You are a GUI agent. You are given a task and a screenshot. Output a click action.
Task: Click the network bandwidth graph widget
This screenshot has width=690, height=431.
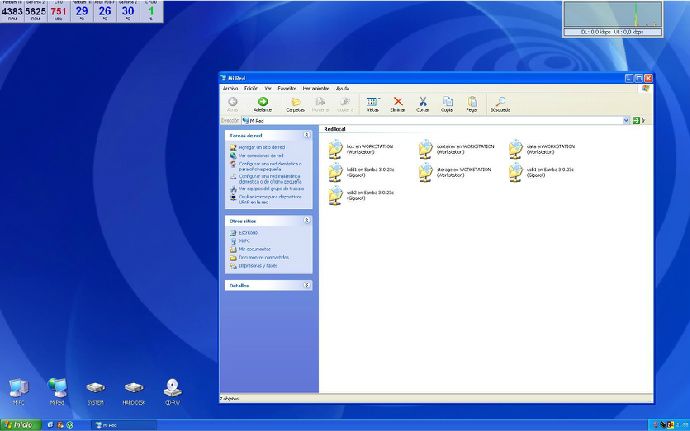(613, 19)
